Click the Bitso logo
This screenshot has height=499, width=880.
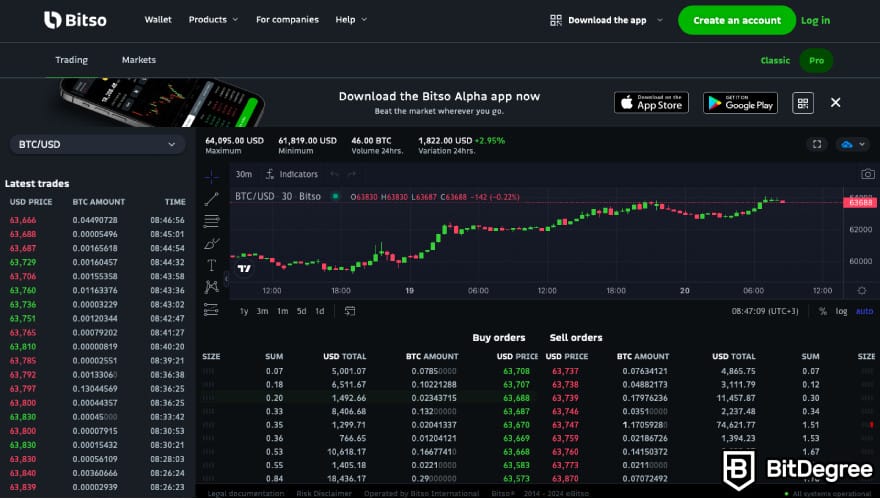point(75,20)
